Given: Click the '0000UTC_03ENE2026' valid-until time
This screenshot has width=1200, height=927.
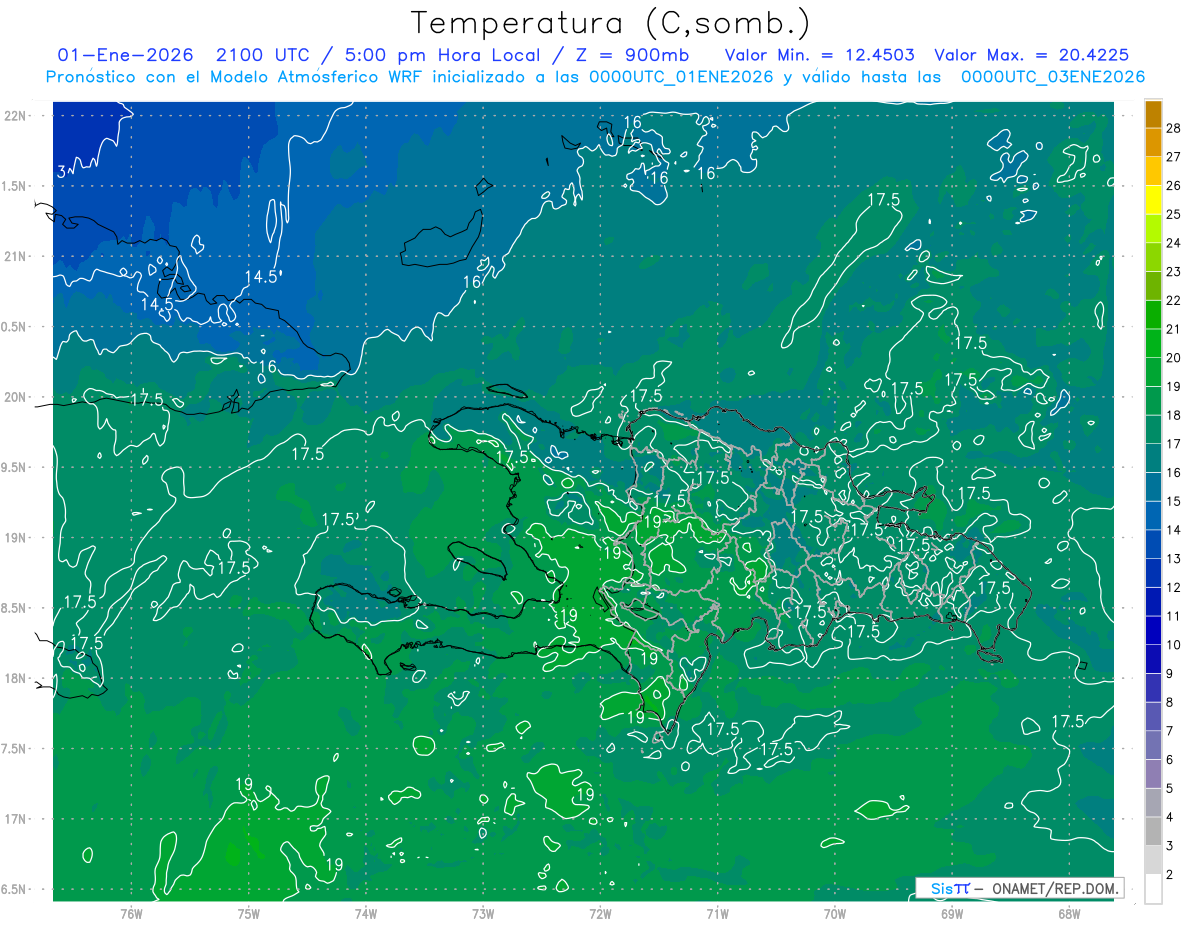Looking at the screenshot, I should point(1053,77).
